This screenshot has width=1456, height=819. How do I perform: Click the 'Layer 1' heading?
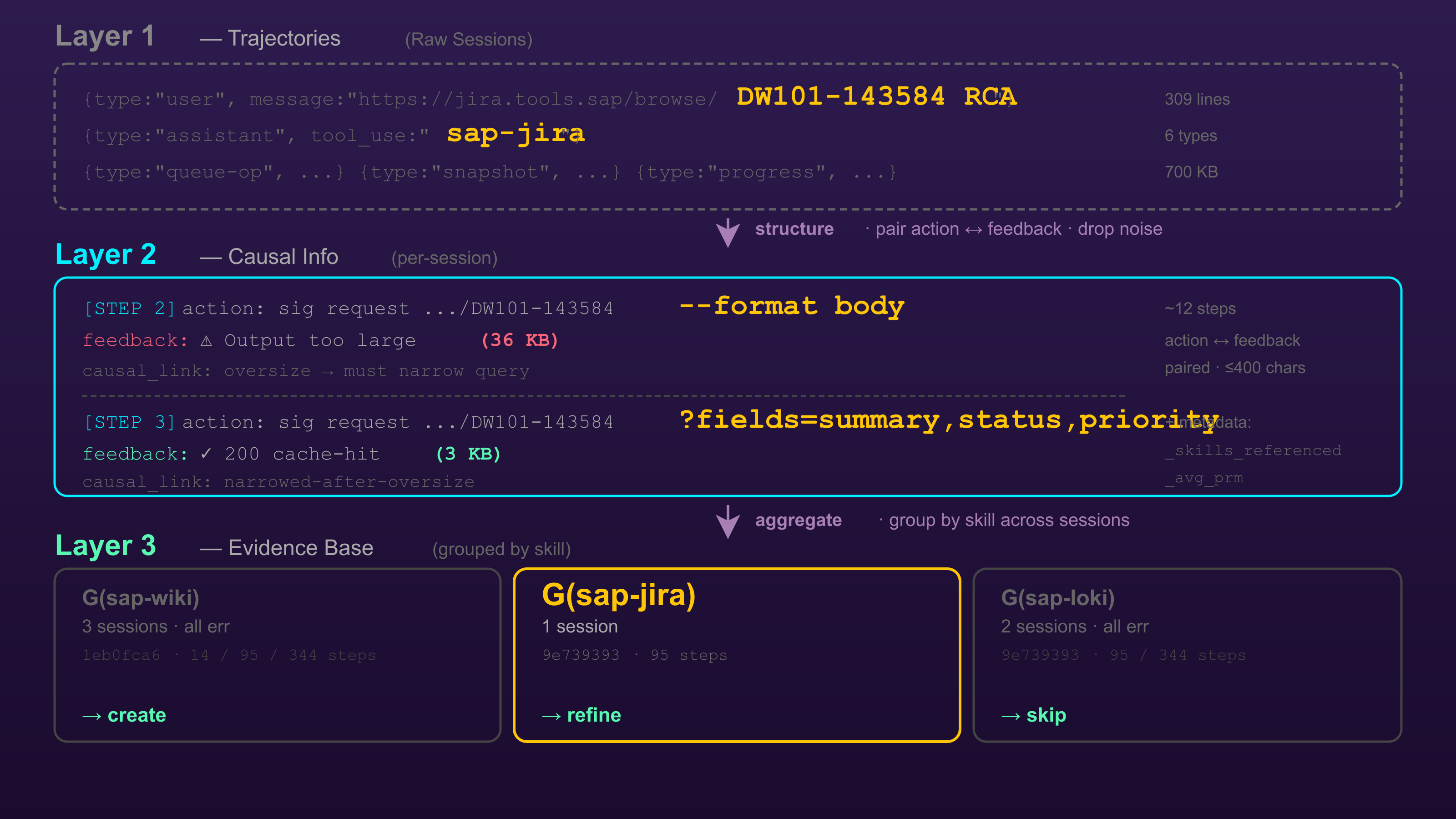click(x=105, y=37)
